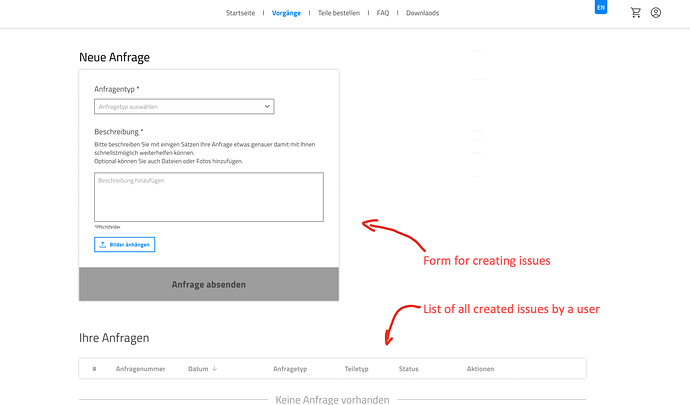Click the Ihre Anfragen heading
Screen dimensions: 690x405
pos(114,338)
